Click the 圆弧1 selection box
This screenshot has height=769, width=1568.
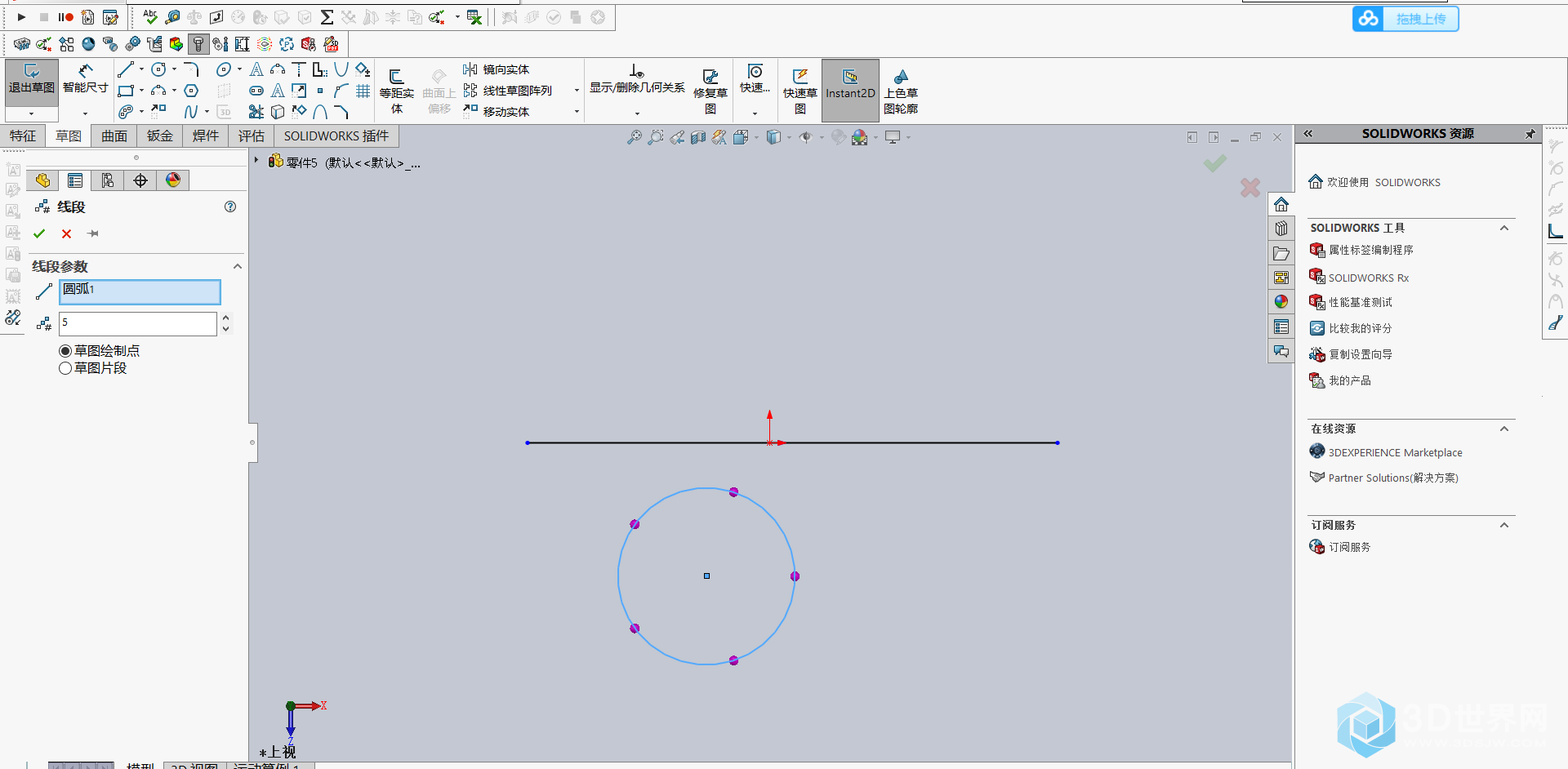pyautogui.click(x=140, y=291)
